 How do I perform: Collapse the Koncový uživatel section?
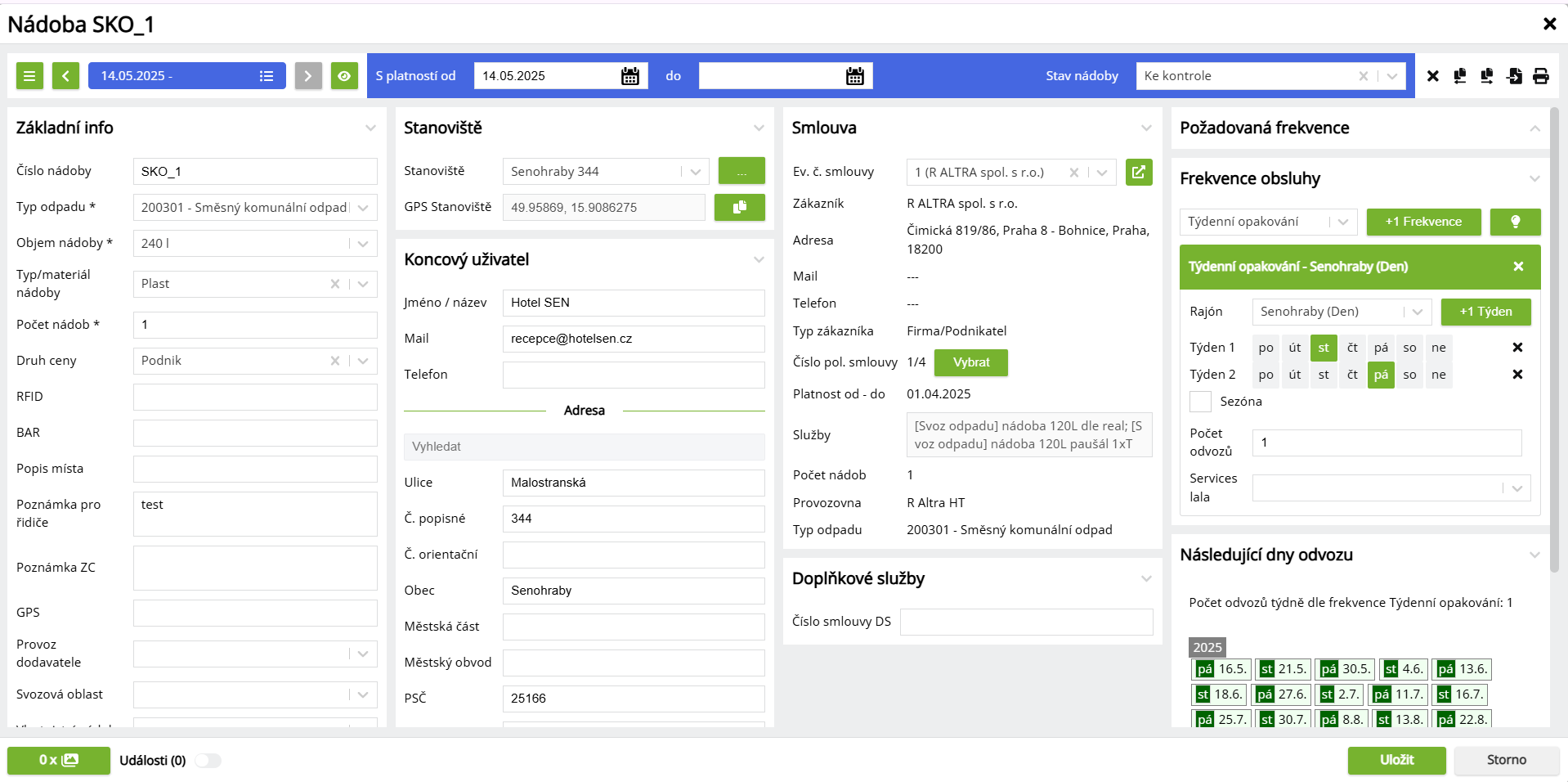(759, 259)
